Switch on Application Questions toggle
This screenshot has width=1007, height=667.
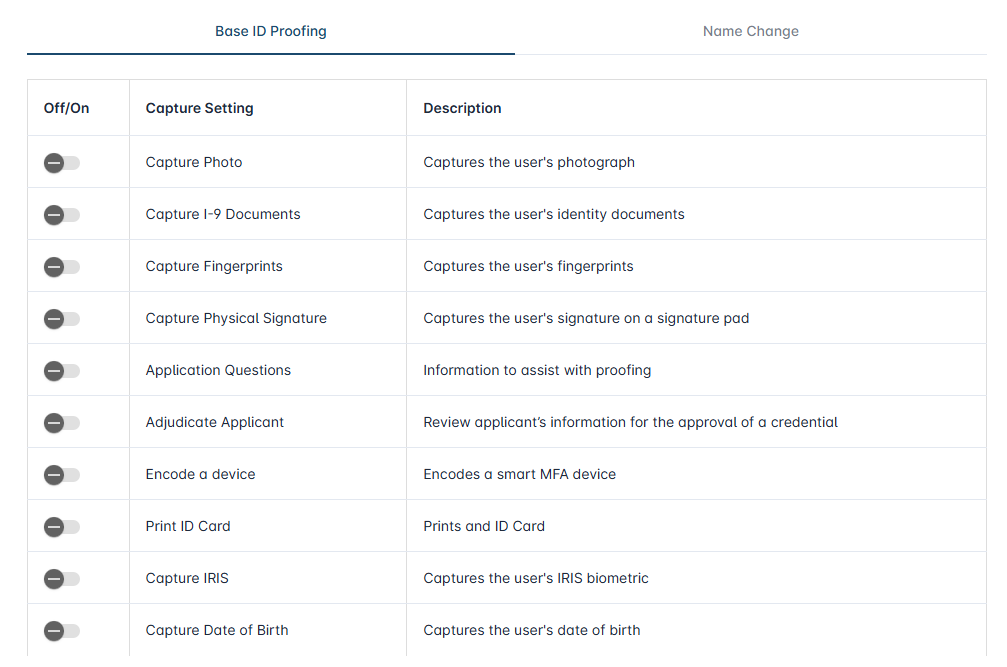(x=62, y=371)
